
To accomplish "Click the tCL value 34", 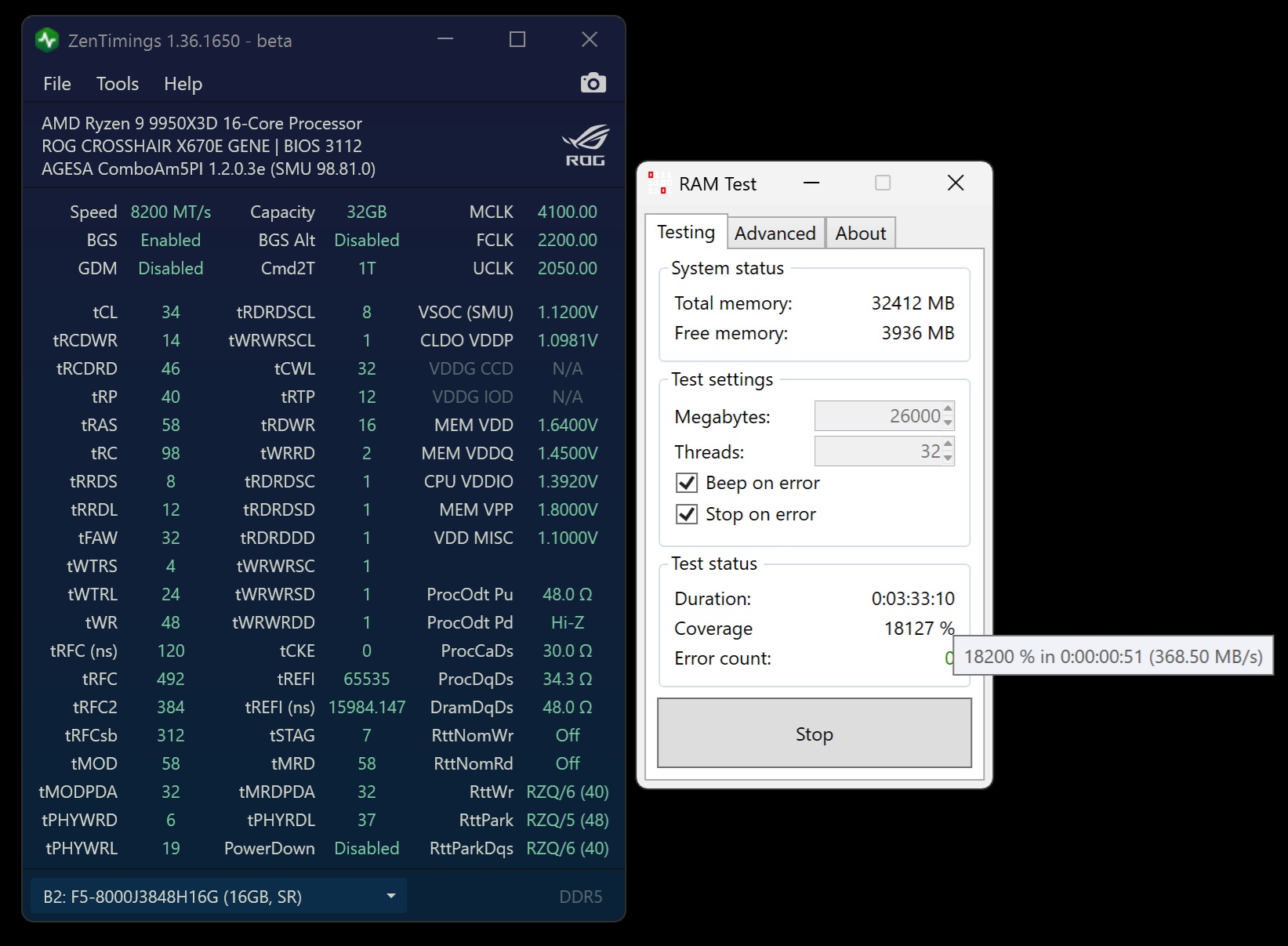I will [171, 313].
